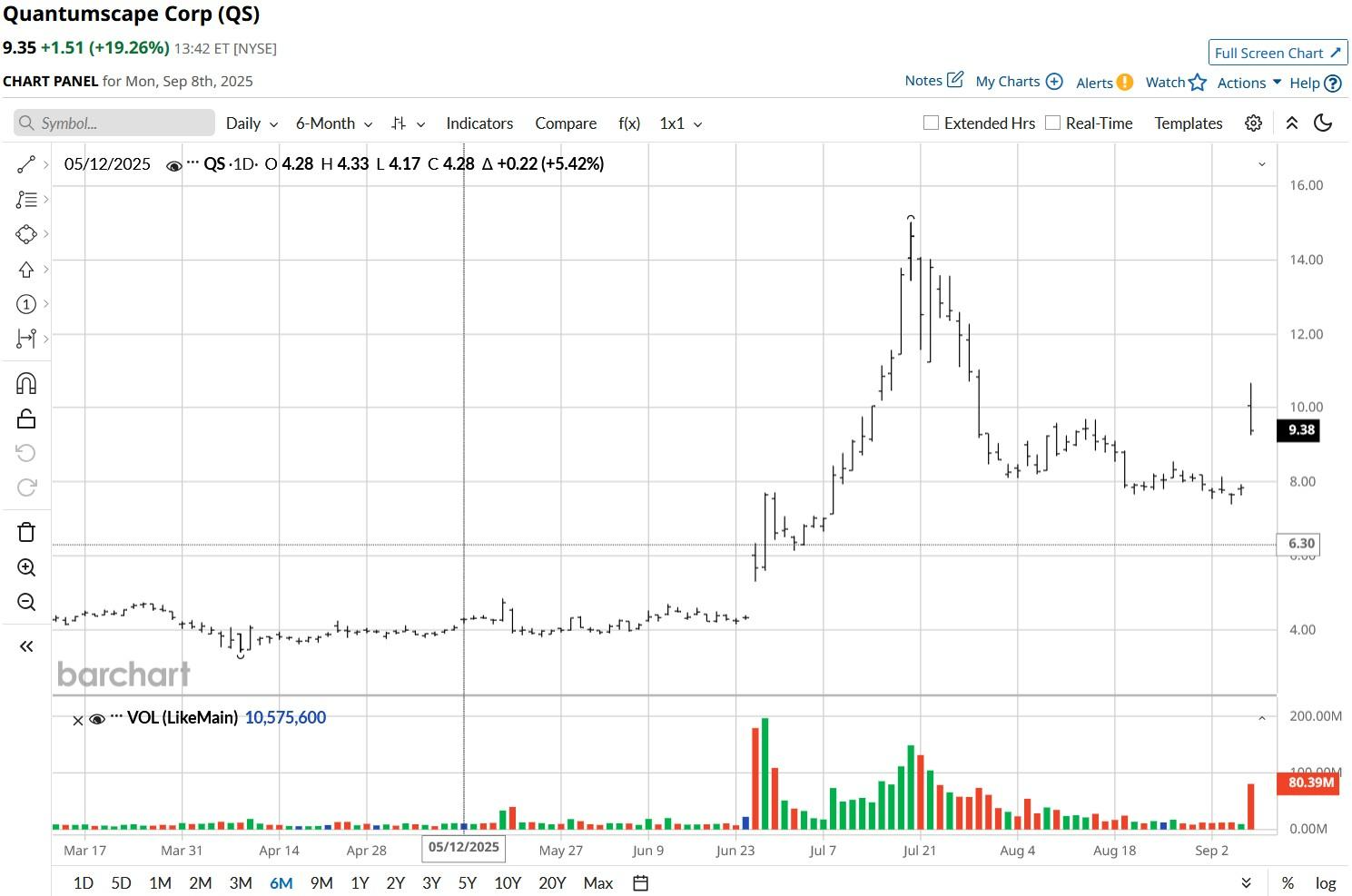Open the 6-Month period dropdown
The image size is (1352, 896).
point(334,123)
